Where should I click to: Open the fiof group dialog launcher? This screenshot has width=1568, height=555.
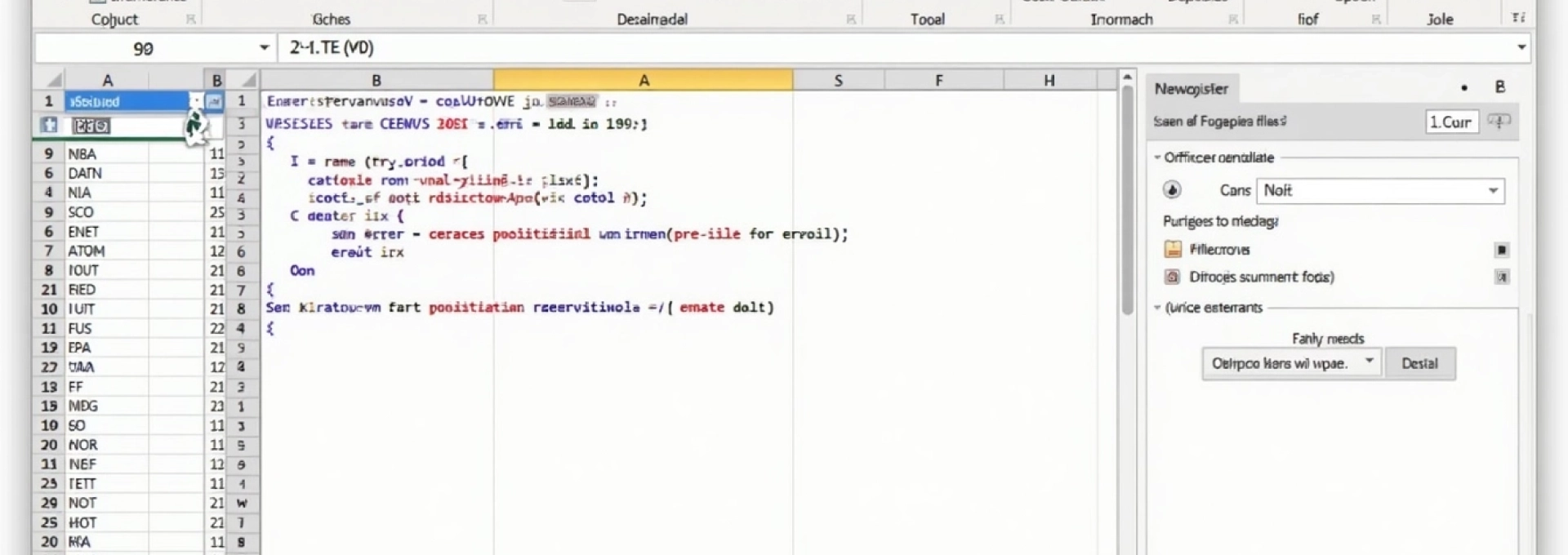tap(1376, 19)
